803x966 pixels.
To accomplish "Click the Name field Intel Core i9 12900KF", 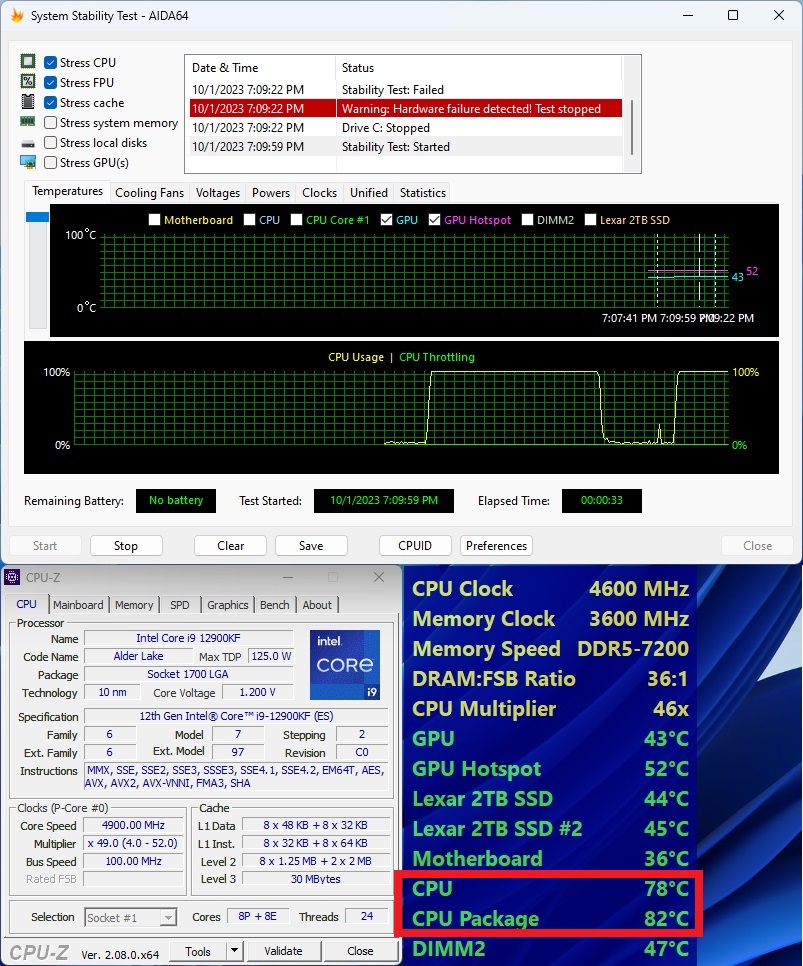I will coord(189,638).
